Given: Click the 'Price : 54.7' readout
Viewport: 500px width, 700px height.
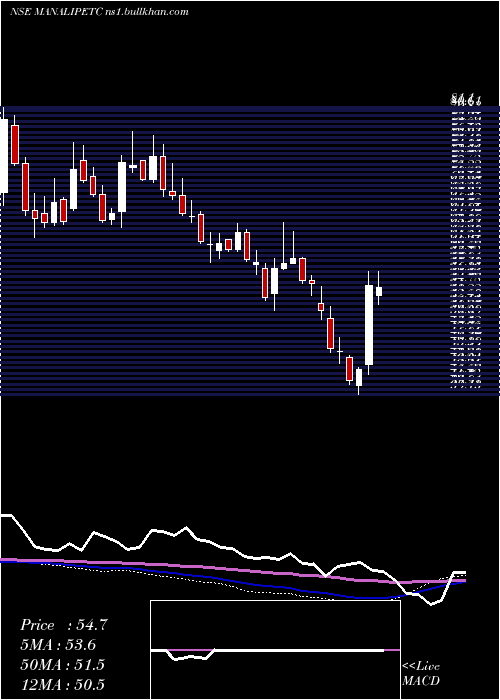Looking at the screenshot, I should point(63,625).
